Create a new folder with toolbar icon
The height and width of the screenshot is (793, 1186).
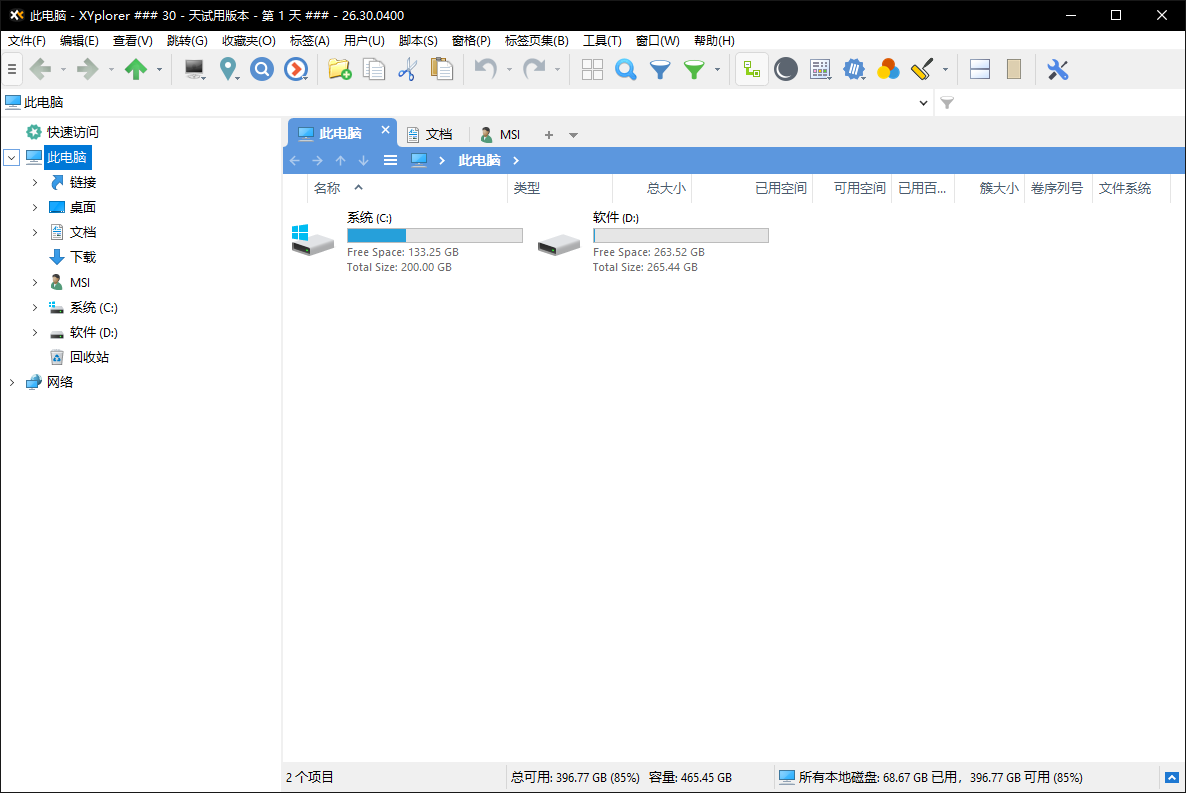[x=340, y=70]
